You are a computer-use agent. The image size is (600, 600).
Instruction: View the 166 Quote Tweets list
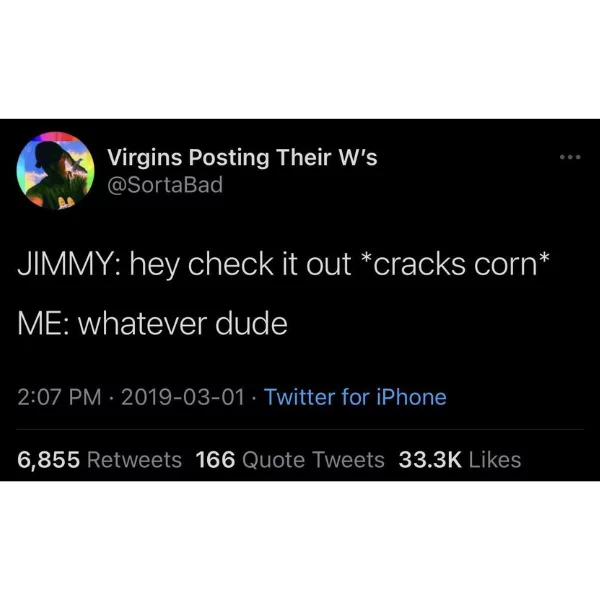290,460
